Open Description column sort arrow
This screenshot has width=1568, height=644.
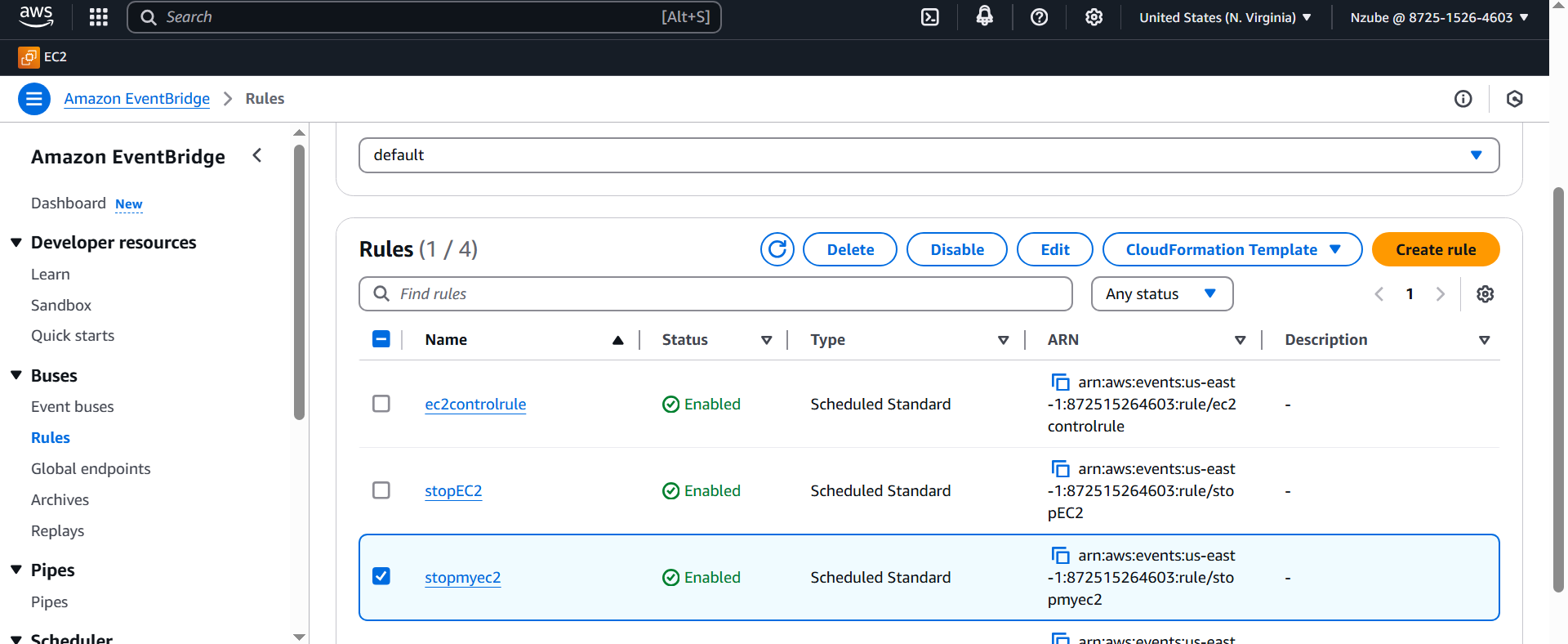point(1485,340)
